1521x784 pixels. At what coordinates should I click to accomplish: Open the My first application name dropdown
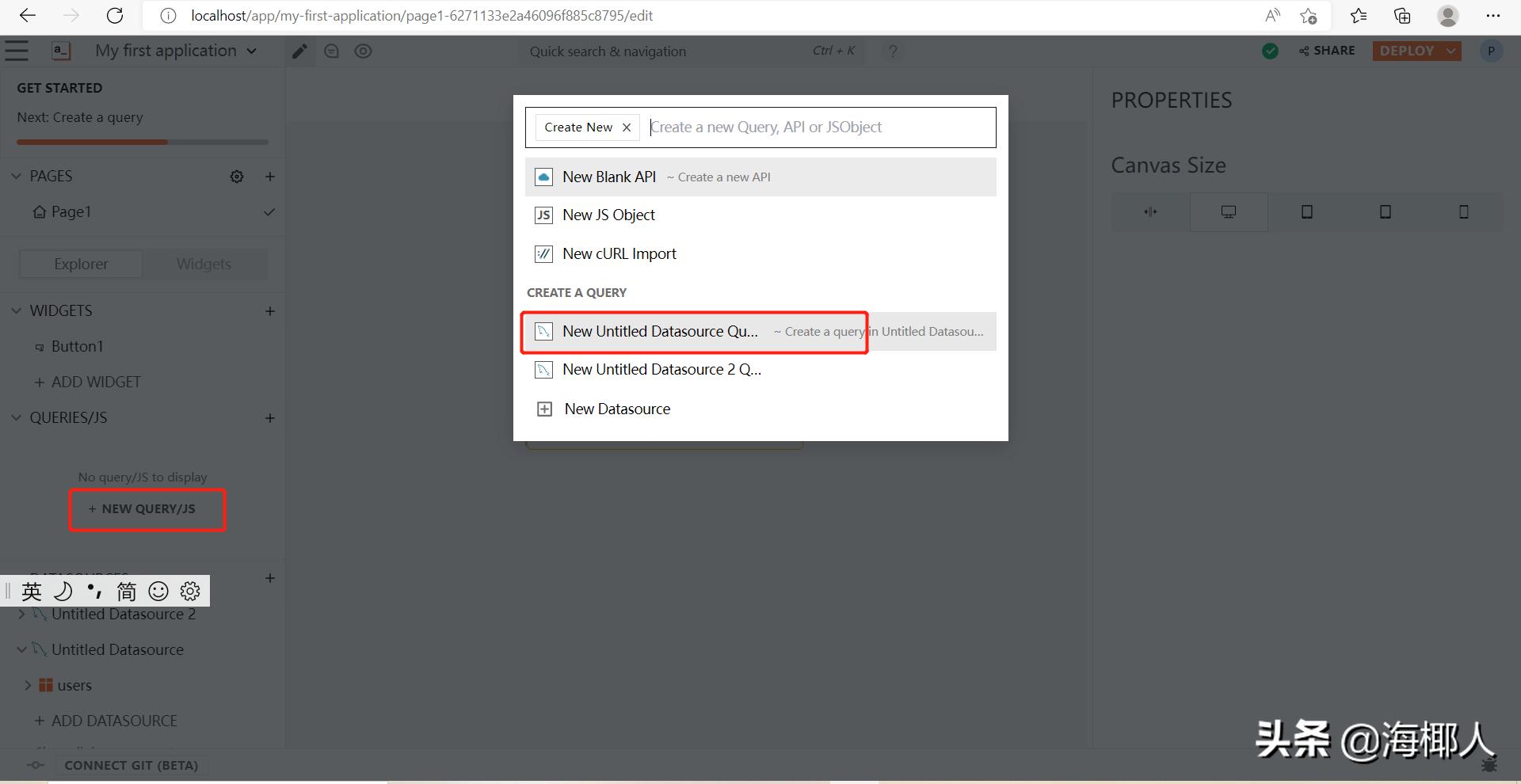176,51
